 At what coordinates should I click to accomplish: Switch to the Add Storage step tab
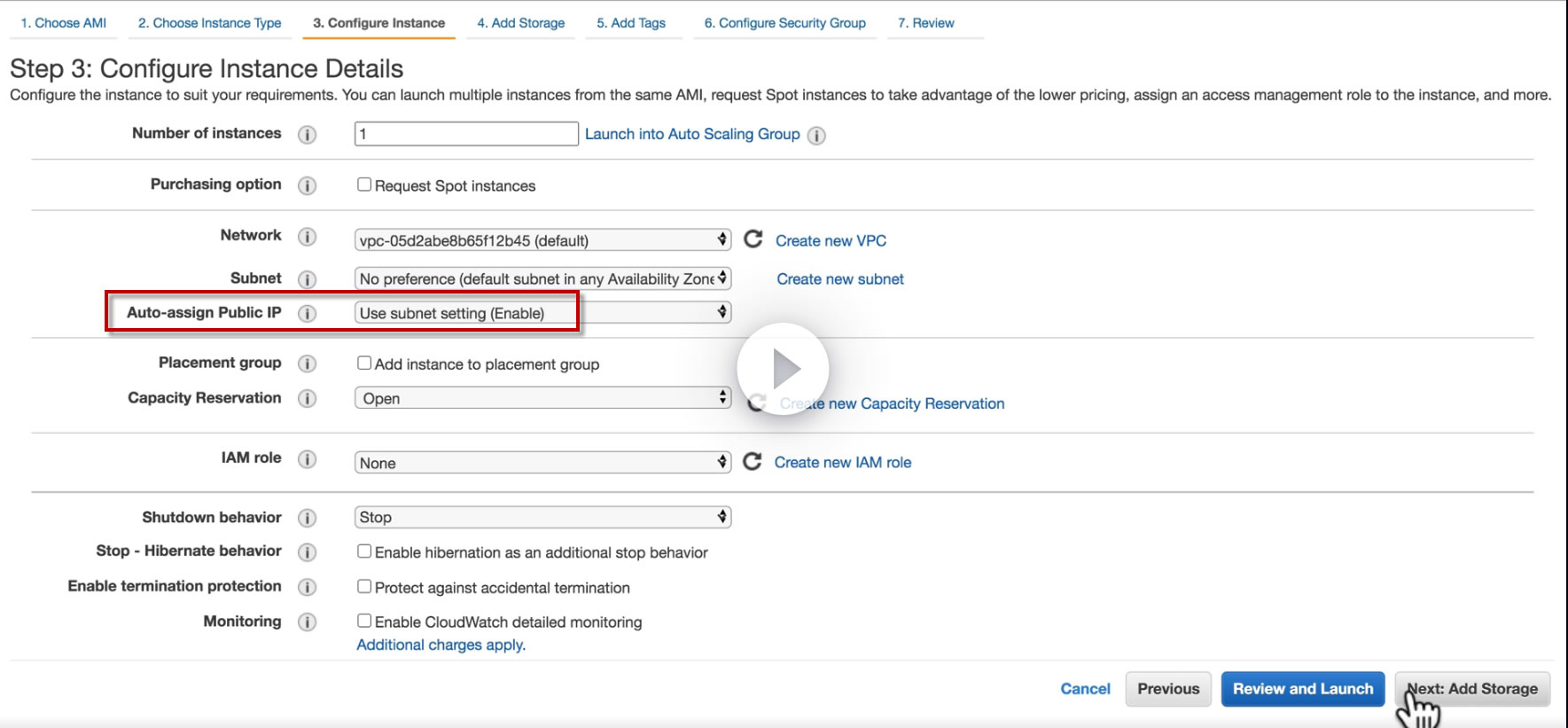520,23
